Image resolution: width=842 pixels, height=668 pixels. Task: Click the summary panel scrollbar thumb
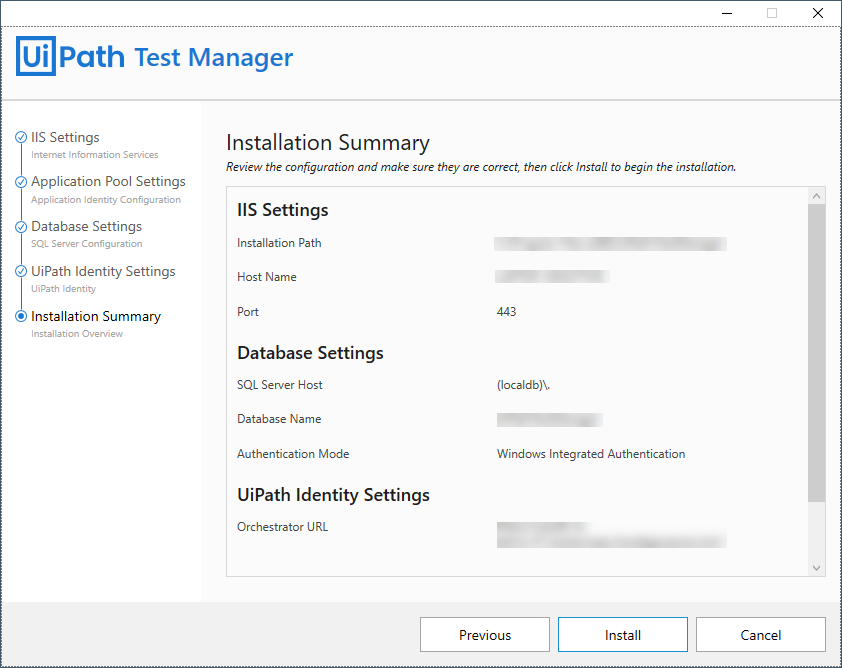pyautogui.click(x=816, y=353)
